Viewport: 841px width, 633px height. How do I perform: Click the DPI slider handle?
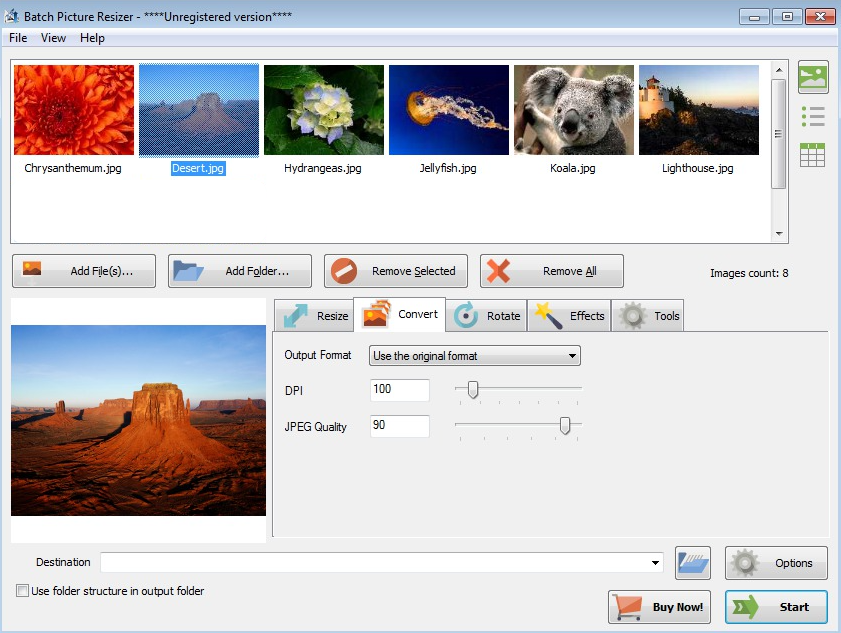pos(473,389)
